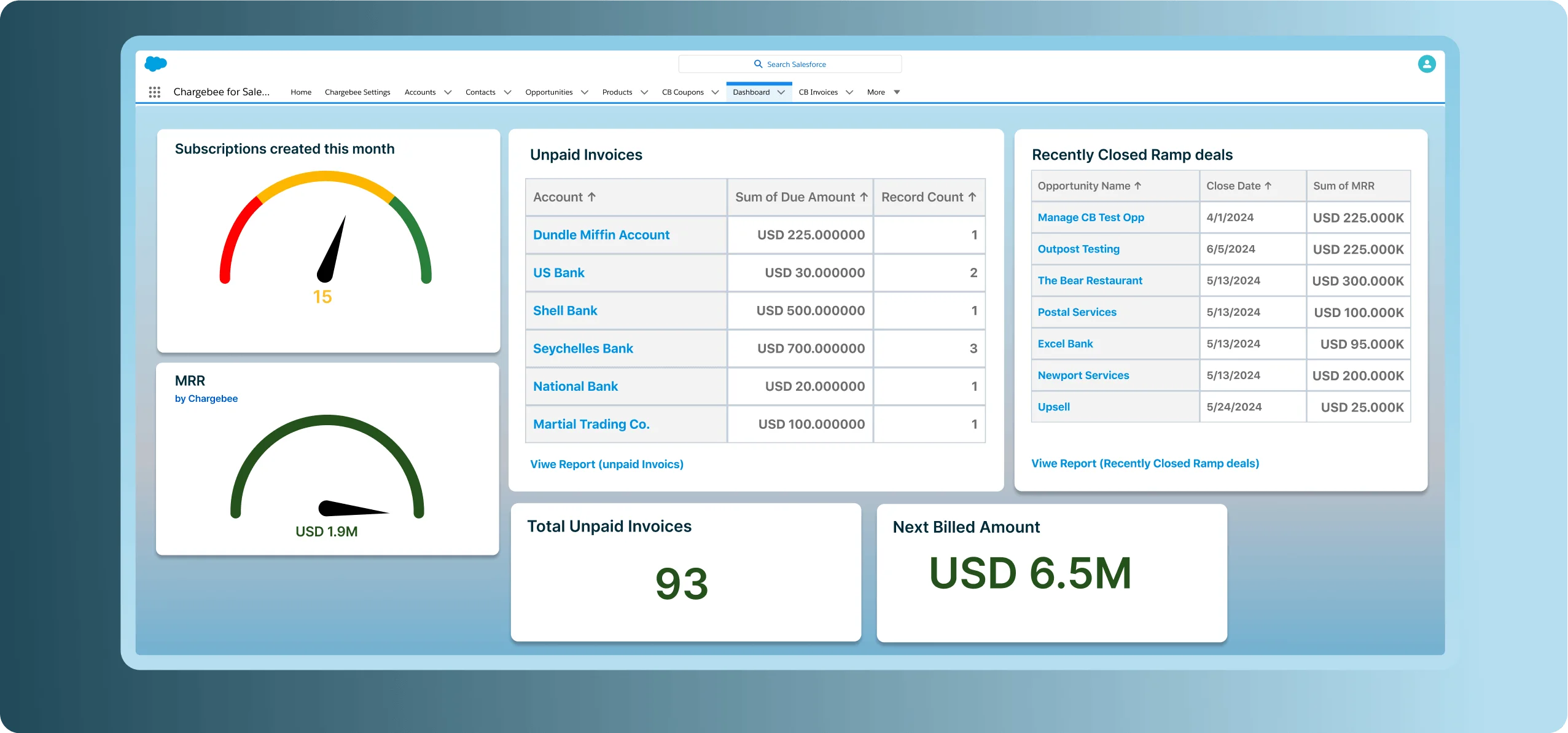Screen dimensions: 1568x733
Task: Sort by Close Date arrow
Action: 1268,186
